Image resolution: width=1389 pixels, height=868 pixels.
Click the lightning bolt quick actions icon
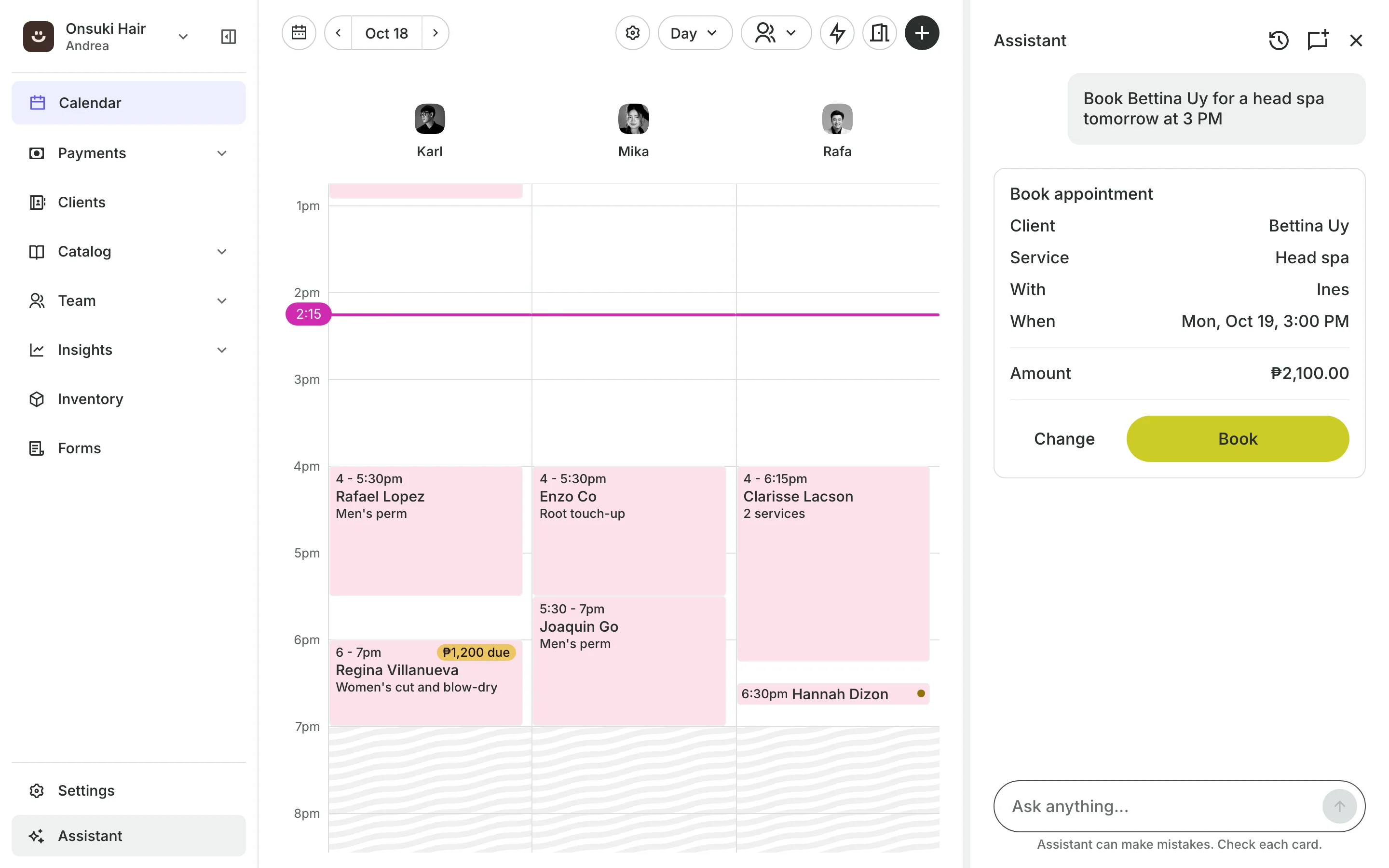837,33
